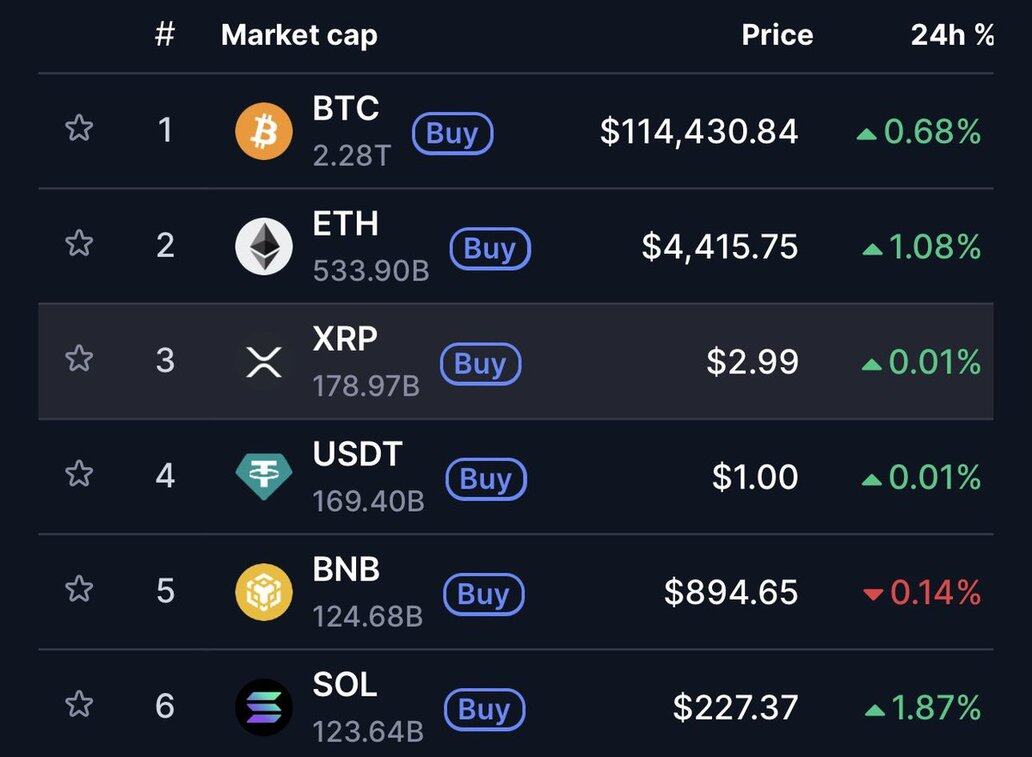Favorite XRP with its star icon
The height and width of the screenshot is (757, 1032).
pyautogui.click(x=79, y=358)
